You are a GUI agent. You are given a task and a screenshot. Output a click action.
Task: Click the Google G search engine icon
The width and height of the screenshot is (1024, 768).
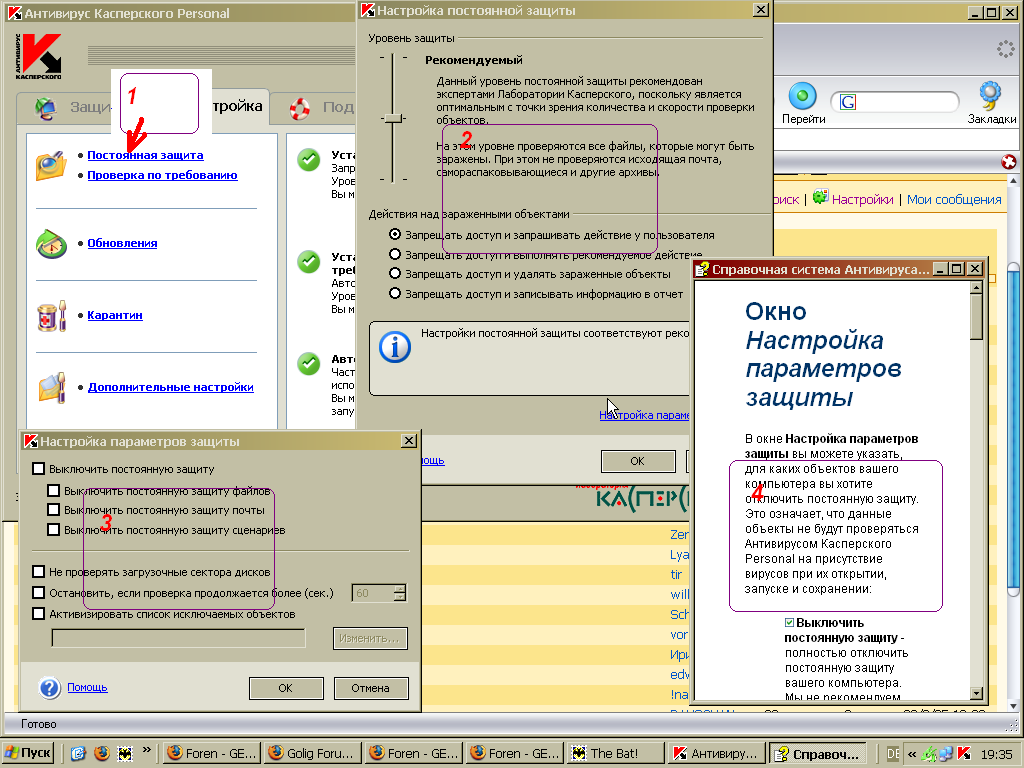[848, 102]
